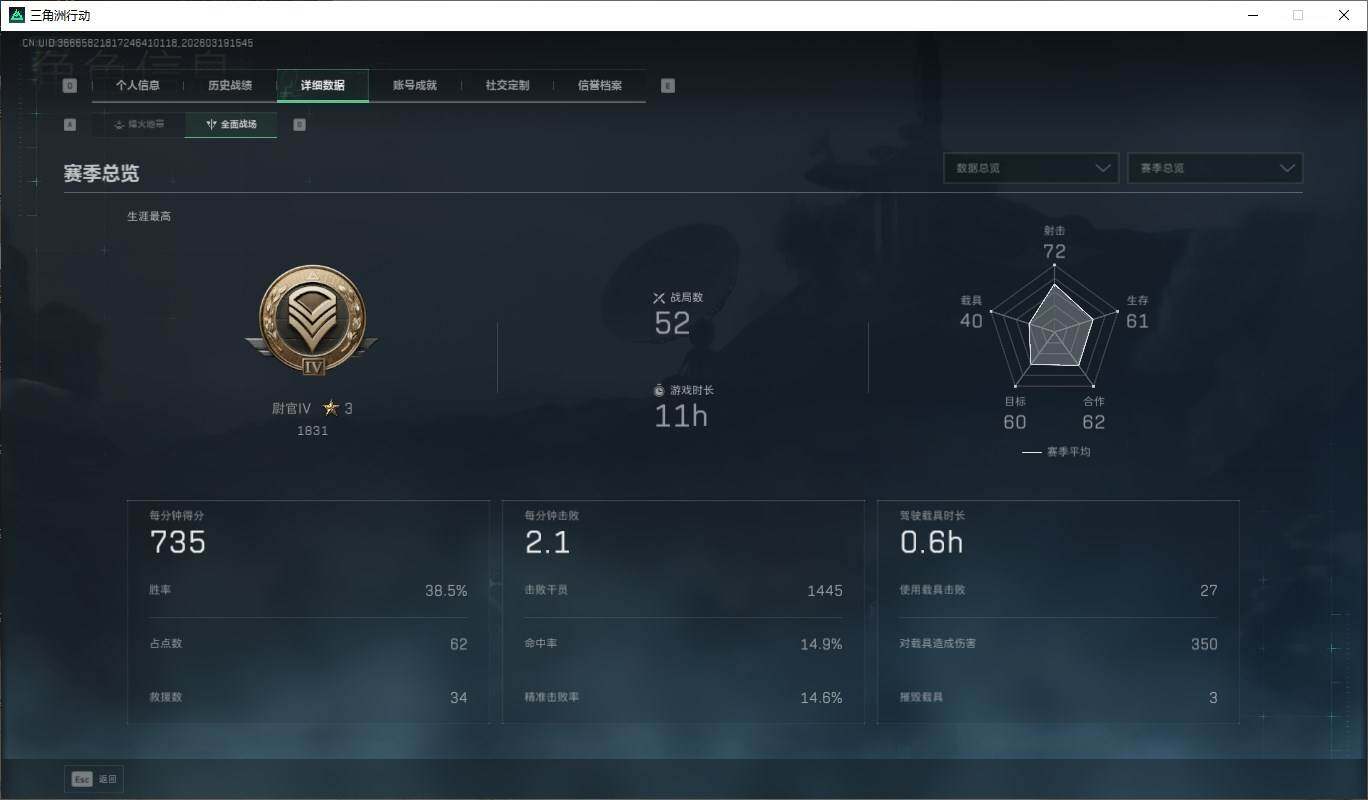Click the 赛季平均 legend label
1368x800 pixels.
[1068, 452]
